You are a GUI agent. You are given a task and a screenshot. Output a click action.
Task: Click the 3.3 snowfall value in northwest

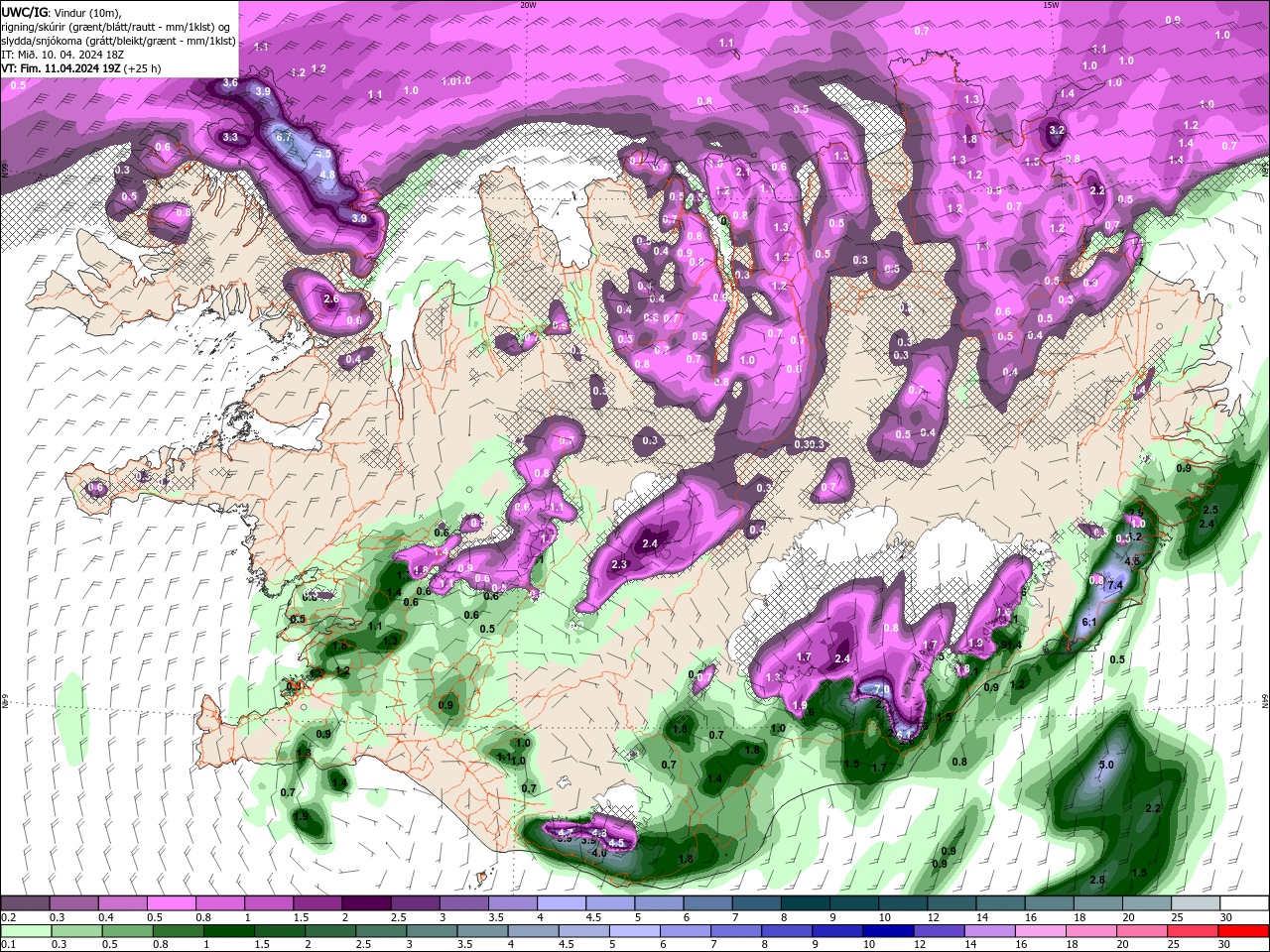pyautogui.click(x=230, y=137)
